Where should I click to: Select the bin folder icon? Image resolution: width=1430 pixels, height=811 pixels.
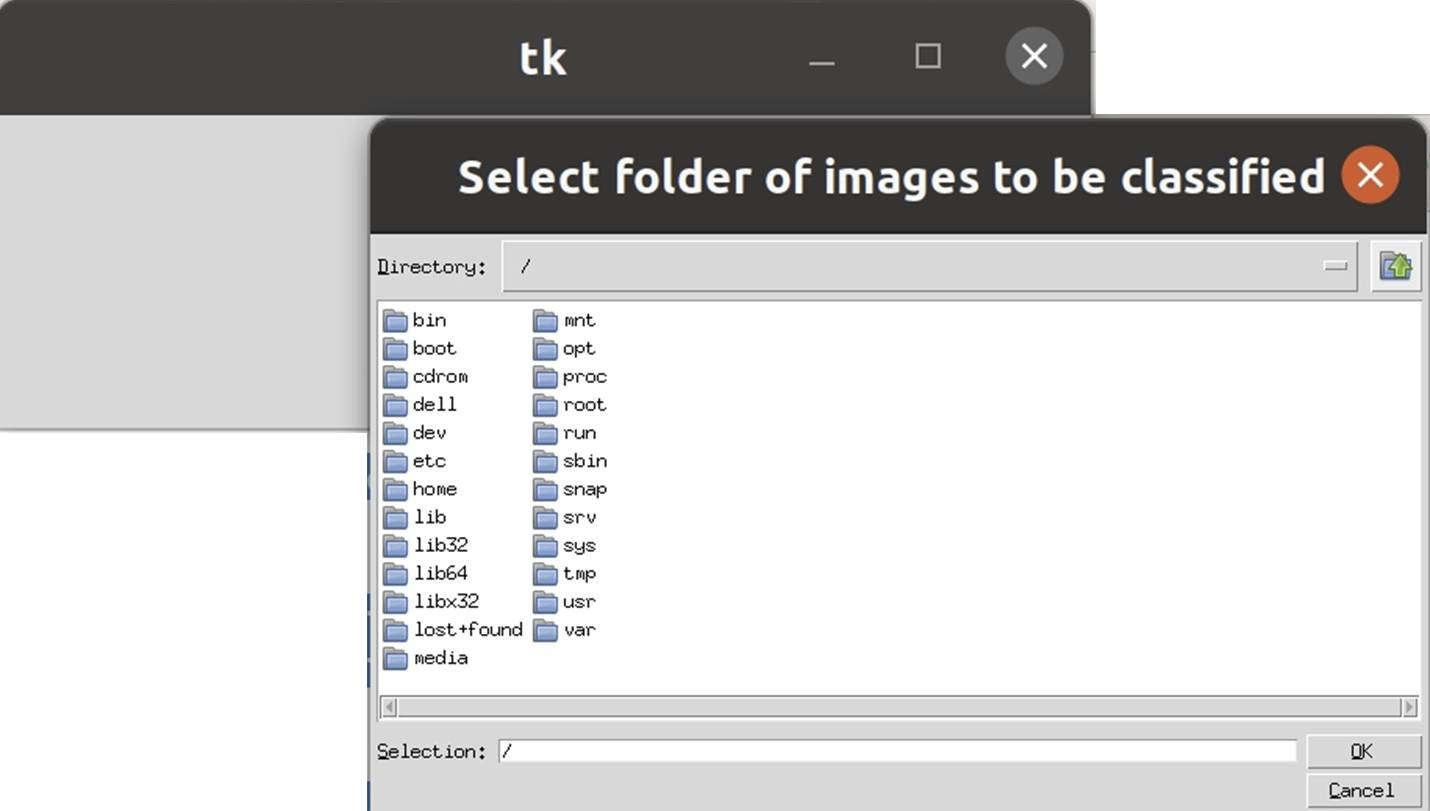point(395,321)
